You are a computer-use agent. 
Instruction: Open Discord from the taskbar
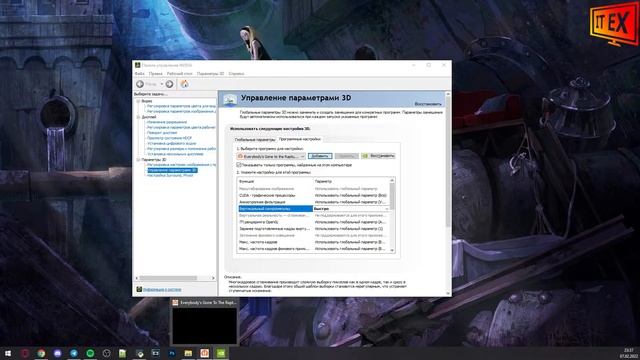coord(58,353)
